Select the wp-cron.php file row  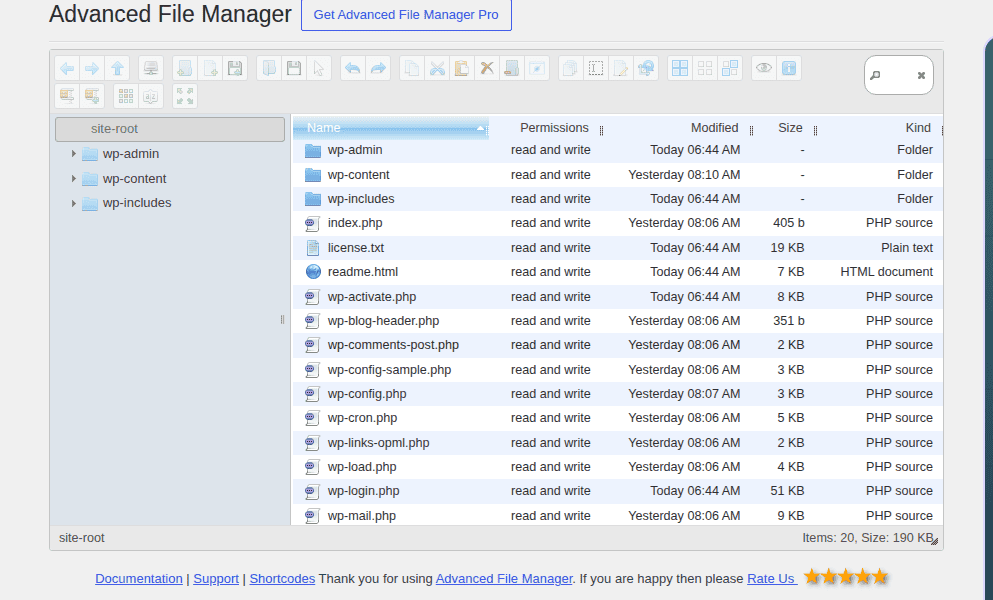[617, 418]
